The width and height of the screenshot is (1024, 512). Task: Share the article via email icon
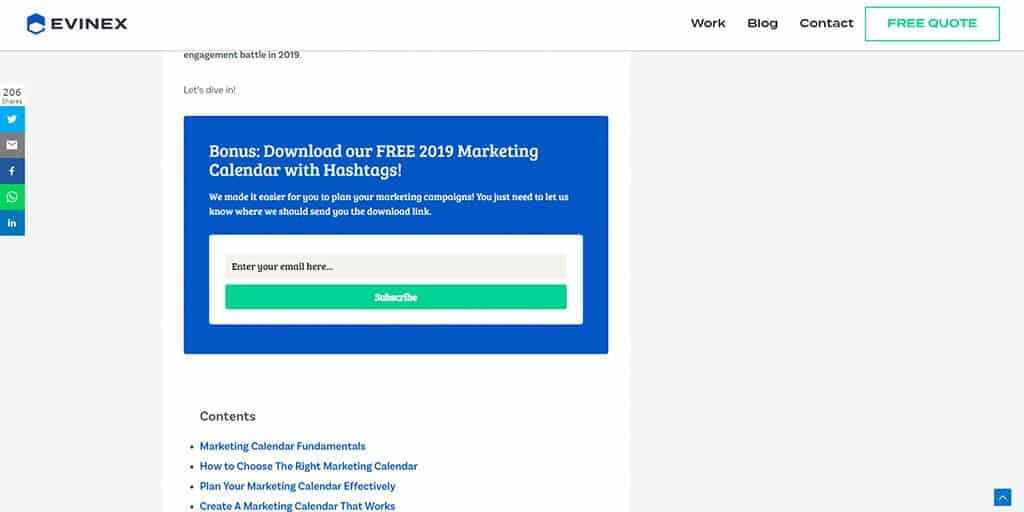[12, 145]
